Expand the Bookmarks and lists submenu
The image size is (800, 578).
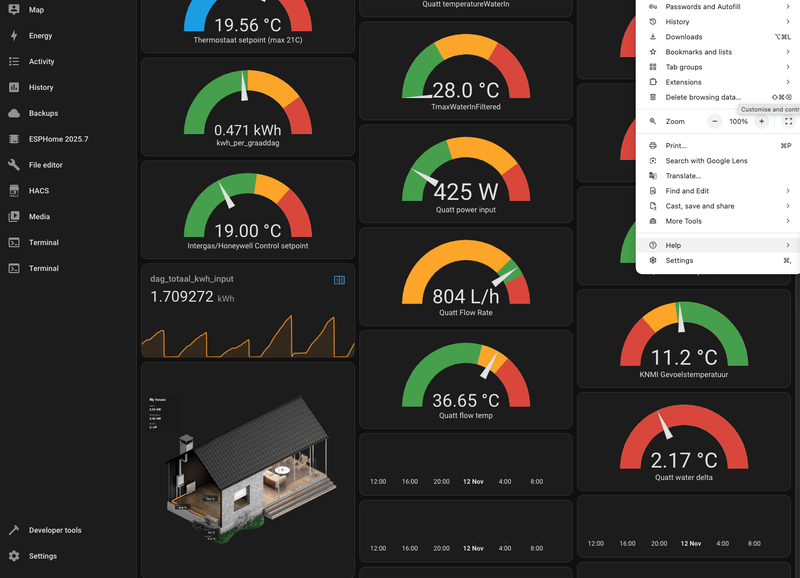coord(718,52)
